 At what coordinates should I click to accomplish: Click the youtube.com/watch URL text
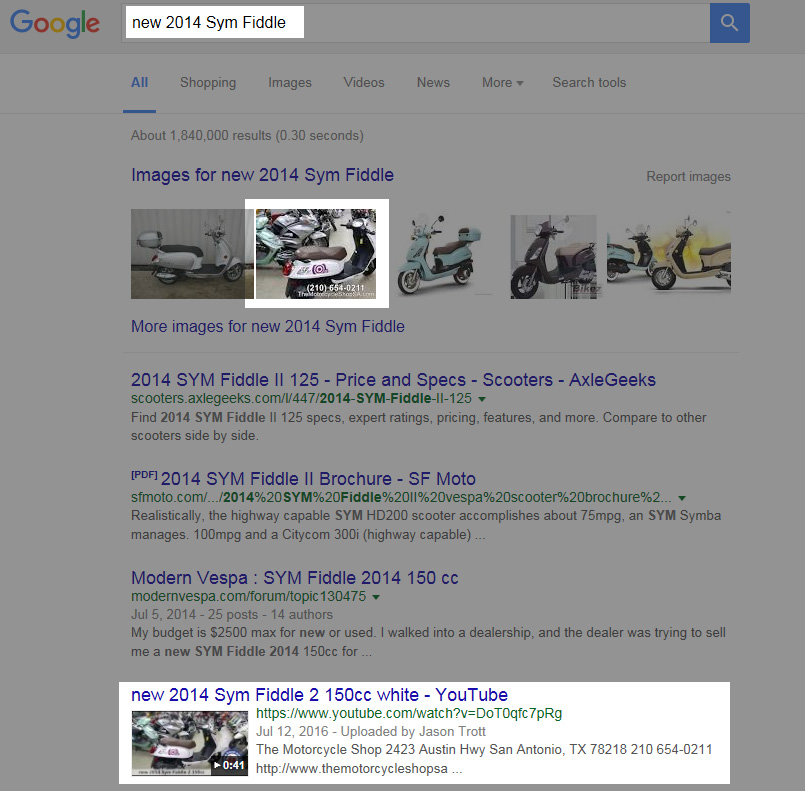(409, 713)
